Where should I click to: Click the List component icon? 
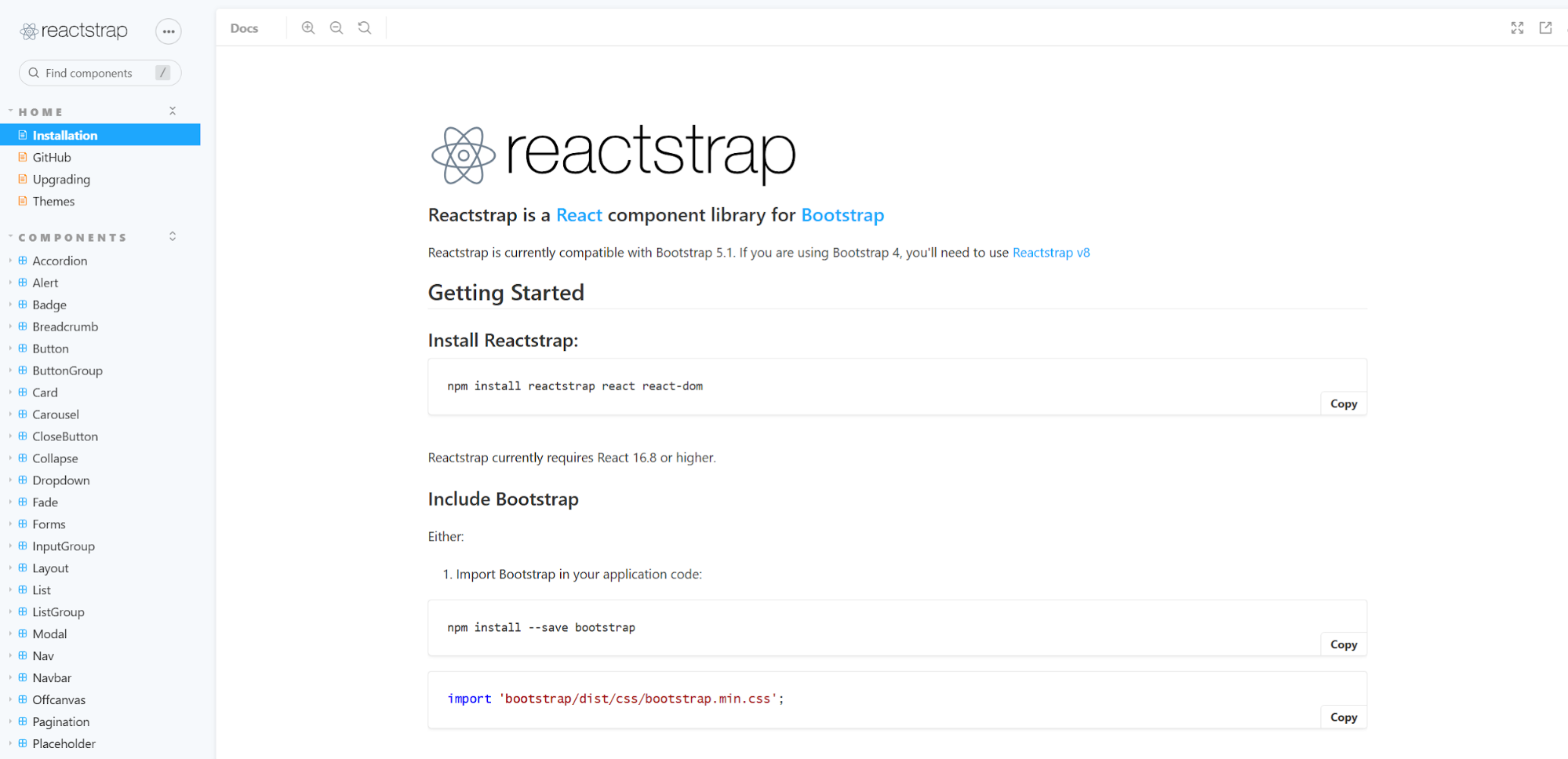click(x=23, y=589)
